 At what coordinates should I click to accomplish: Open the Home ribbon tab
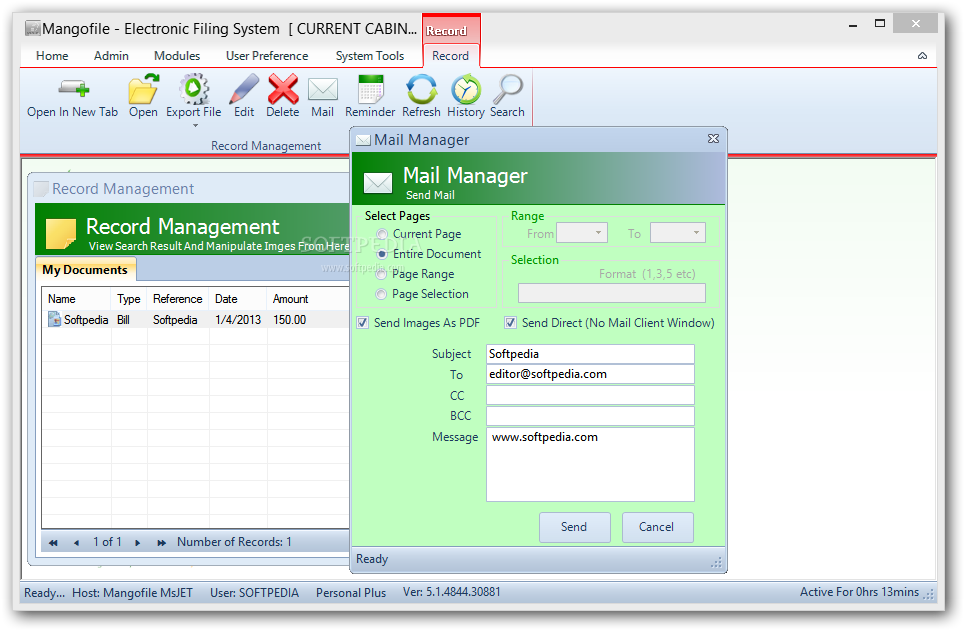tap(52, 55)
